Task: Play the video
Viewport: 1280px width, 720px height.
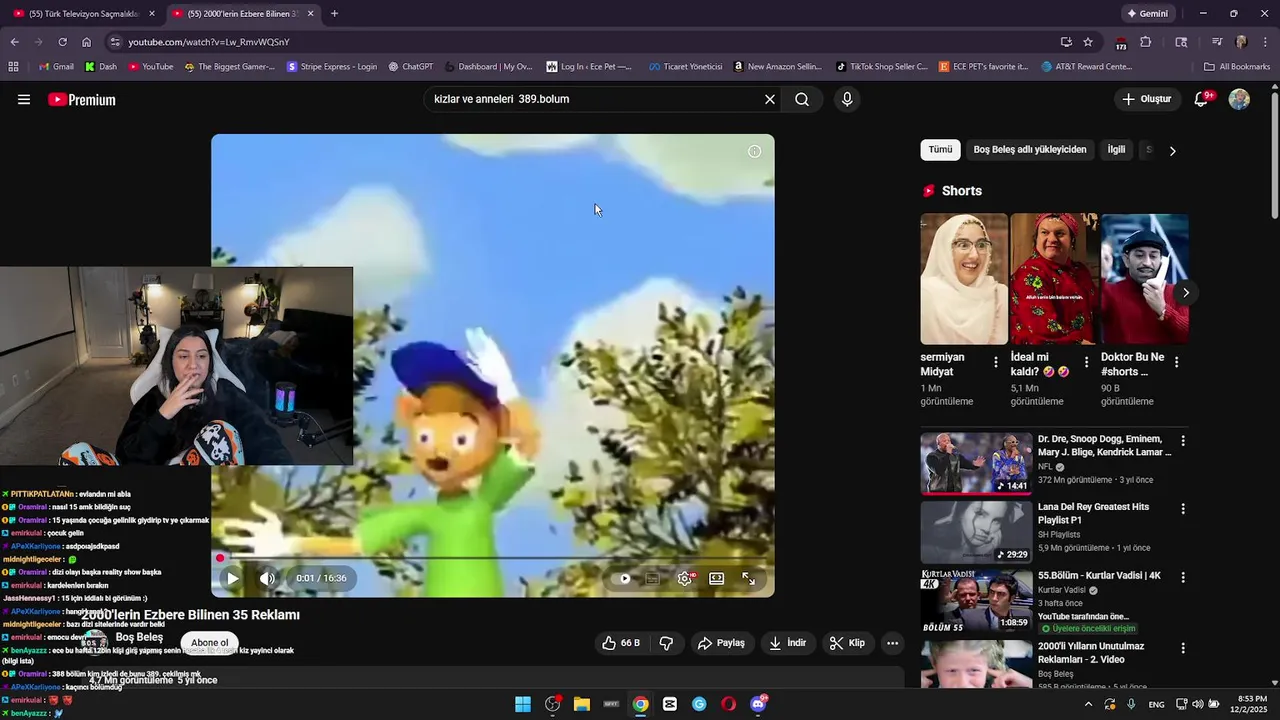Action: click(233, 578)
